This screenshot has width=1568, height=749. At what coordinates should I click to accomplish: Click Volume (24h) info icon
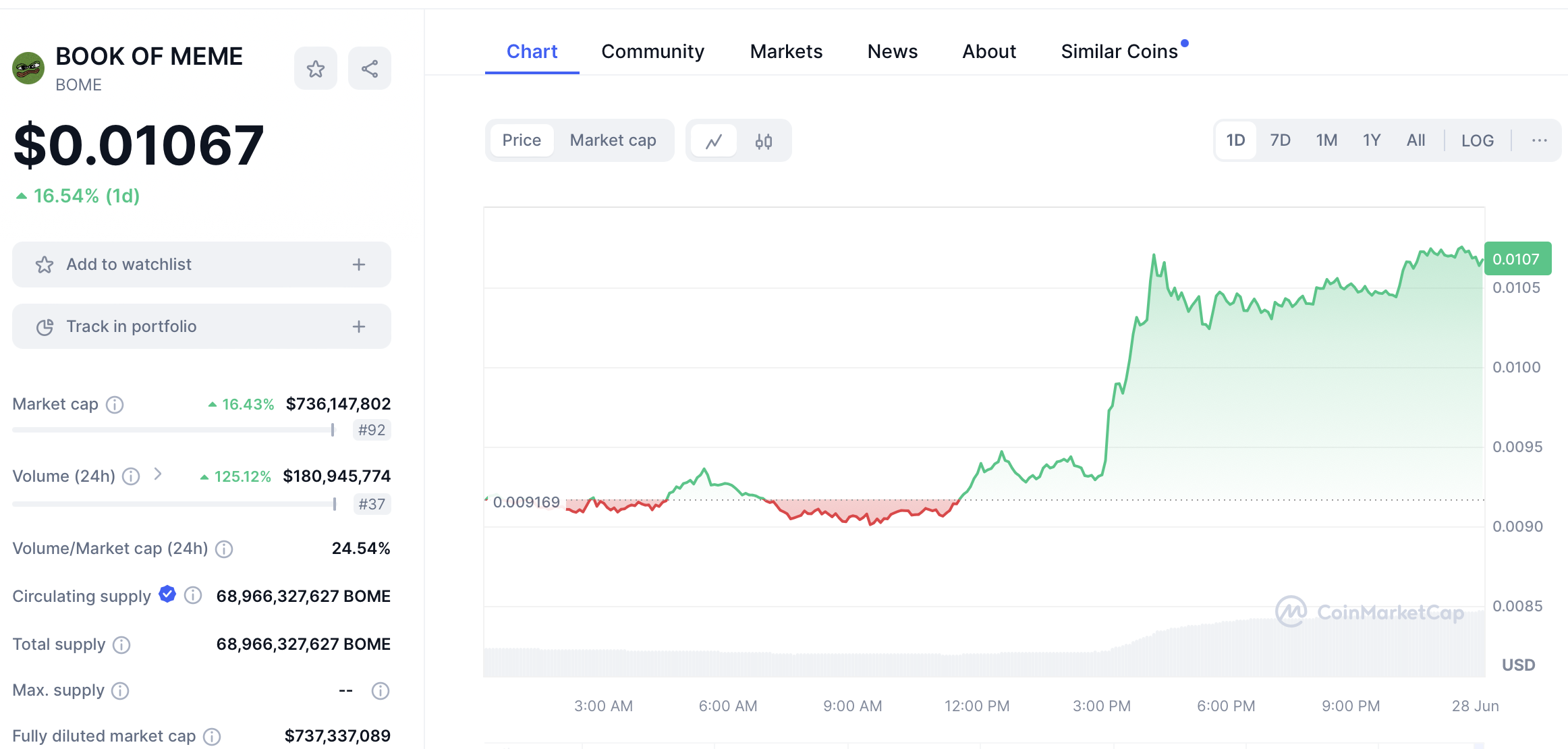click(132, 477)
